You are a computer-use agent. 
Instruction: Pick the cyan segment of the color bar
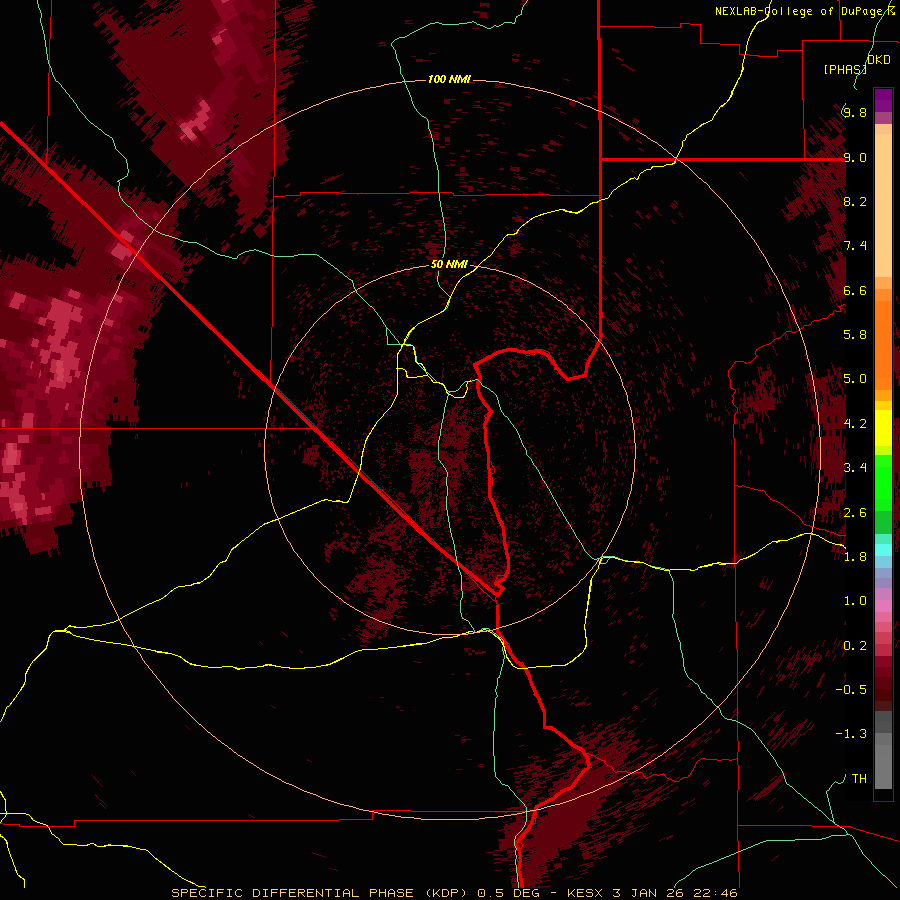(883, 550)
